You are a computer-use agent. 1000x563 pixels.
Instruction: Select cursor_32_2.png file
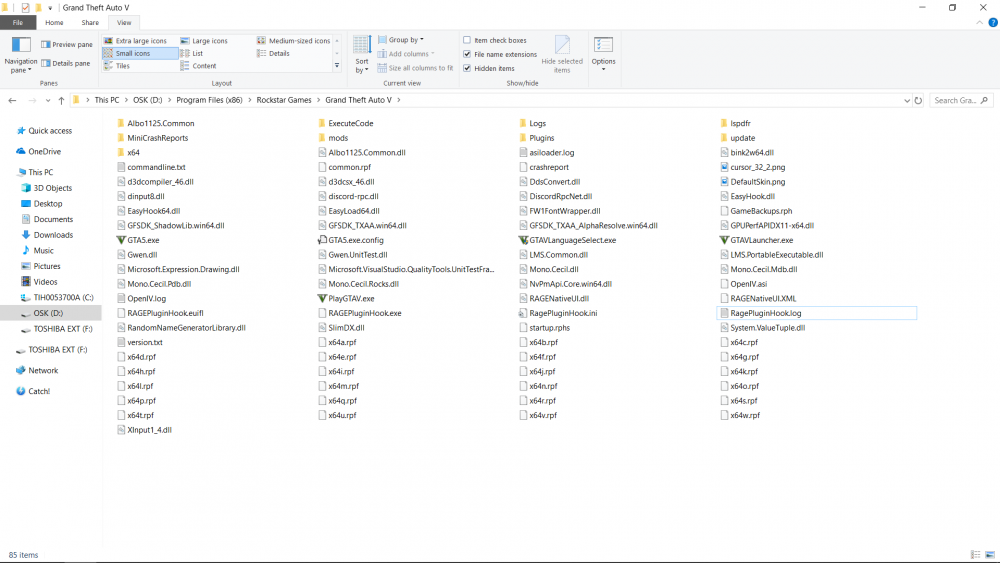753,167
